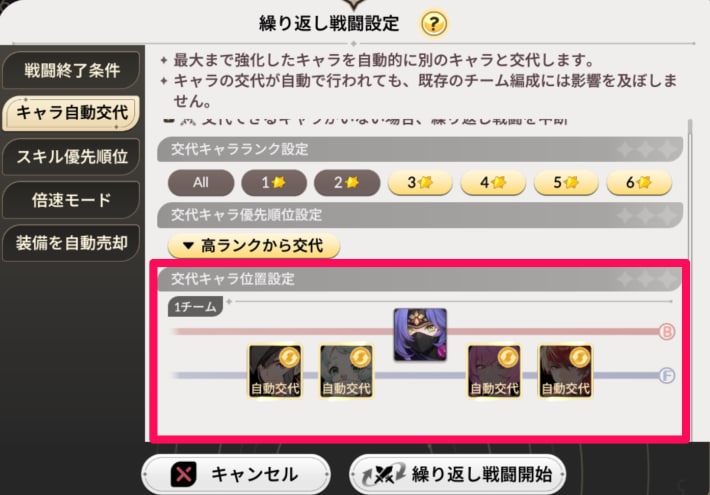This screenshot has height=495, width=710.
Task: Open the question mark help icon
Action: (x=434, y=23)
